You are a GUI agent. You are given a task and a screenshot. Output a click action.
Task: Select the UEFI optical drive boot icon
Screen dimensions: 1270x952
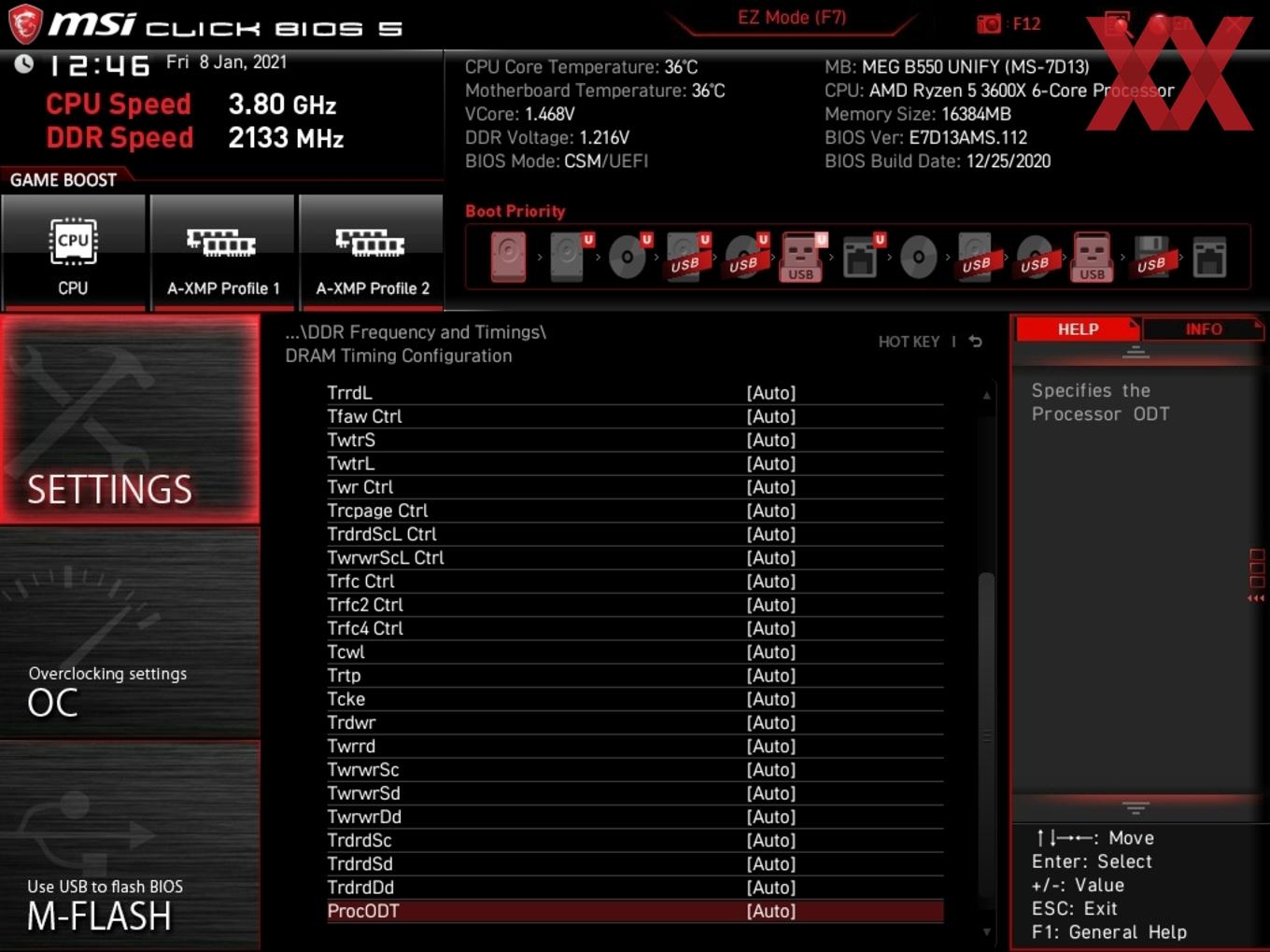[628, 257]
